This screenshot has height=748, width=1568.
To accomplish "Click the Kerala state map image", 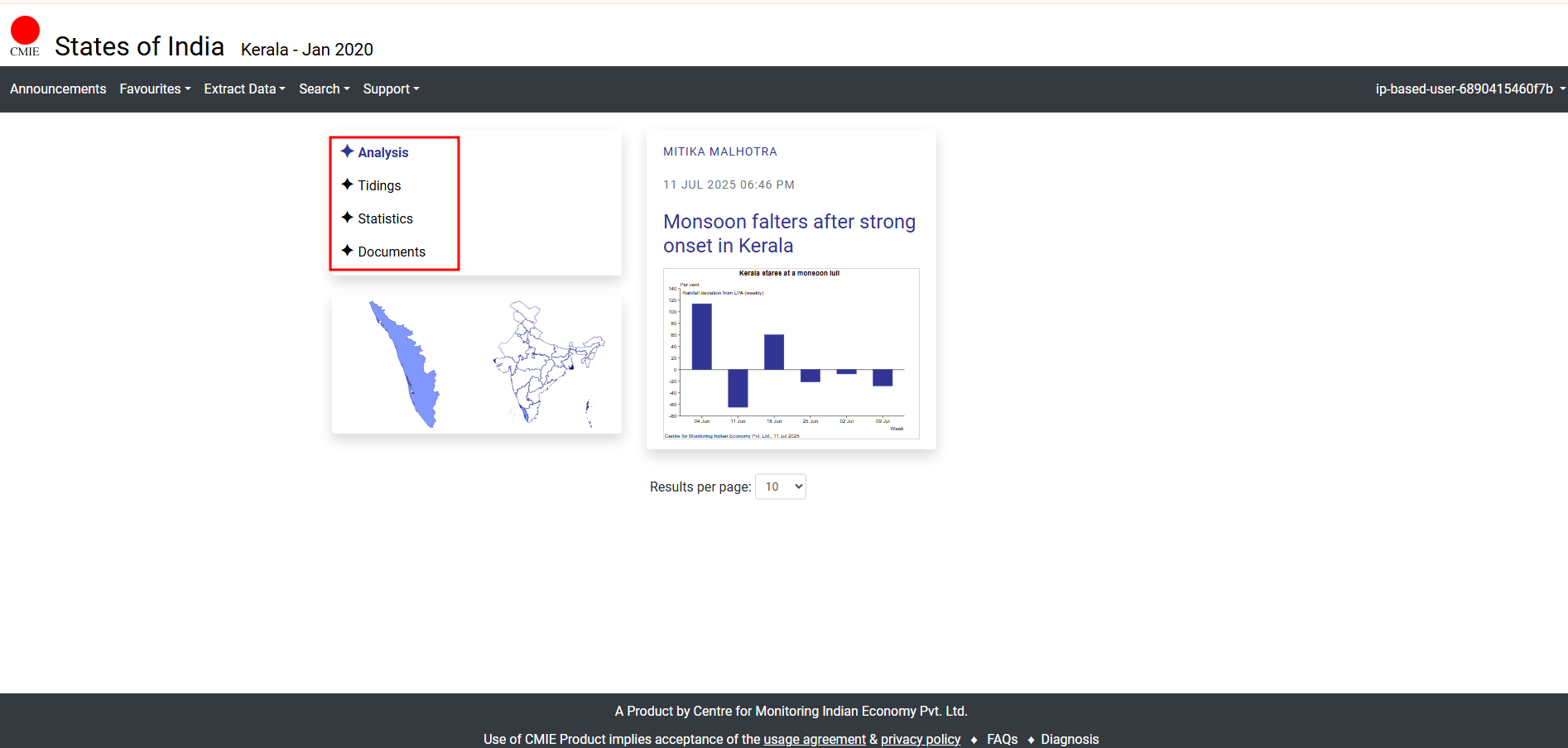I will click(x=406, y=364).
